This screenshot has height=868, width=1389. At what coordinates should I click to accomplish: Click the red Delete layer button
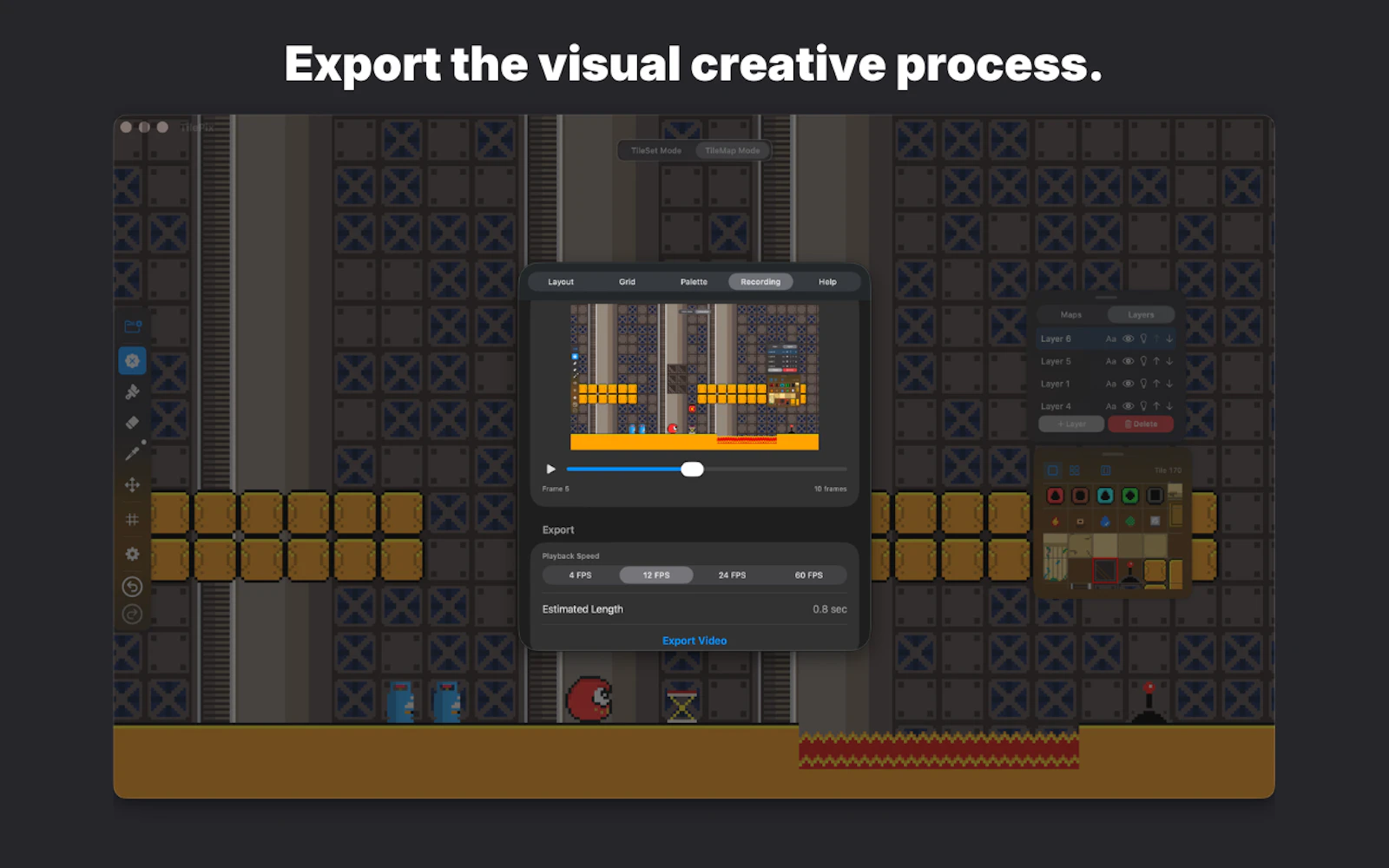(1141, 424)
